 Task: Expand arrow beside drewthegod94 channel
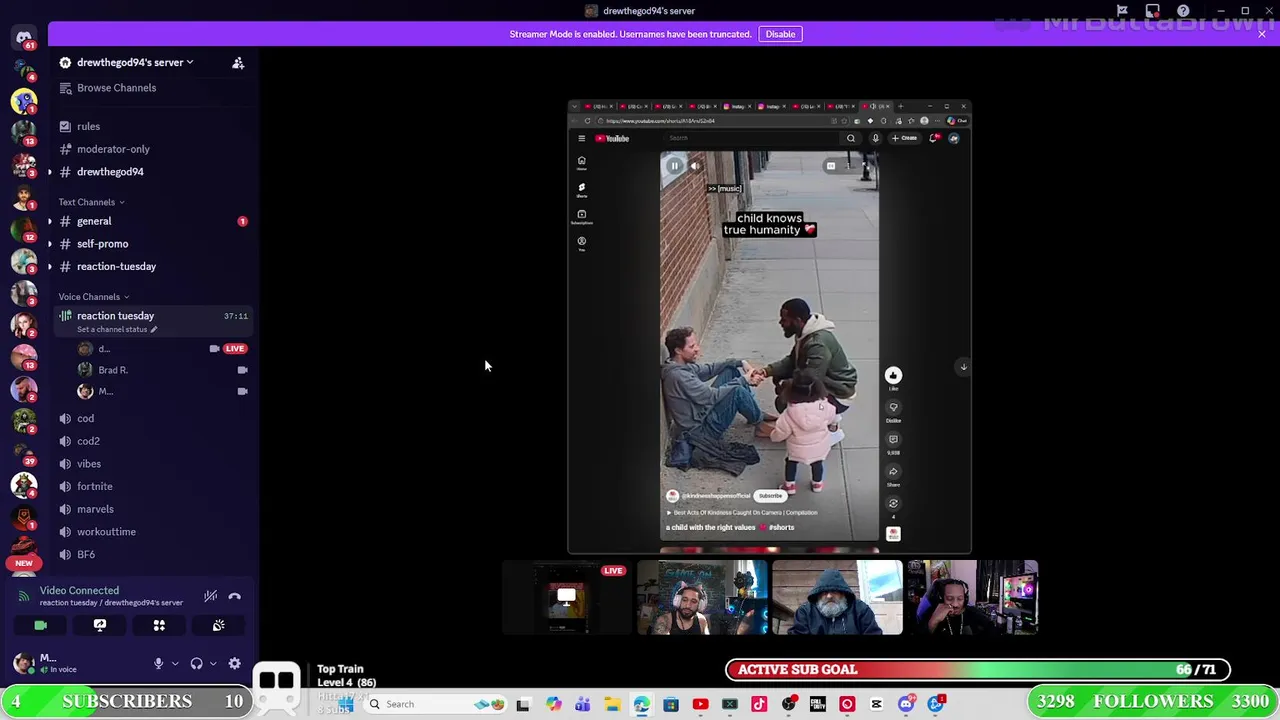50,172
